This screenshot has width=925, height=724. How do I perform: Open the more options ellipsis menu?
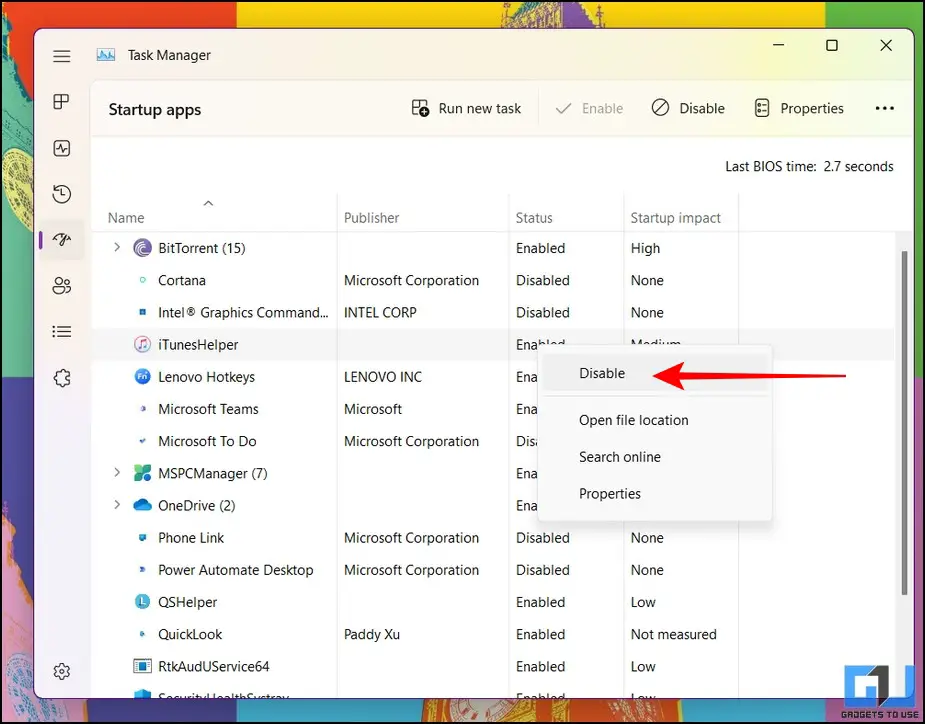[884, 109]
